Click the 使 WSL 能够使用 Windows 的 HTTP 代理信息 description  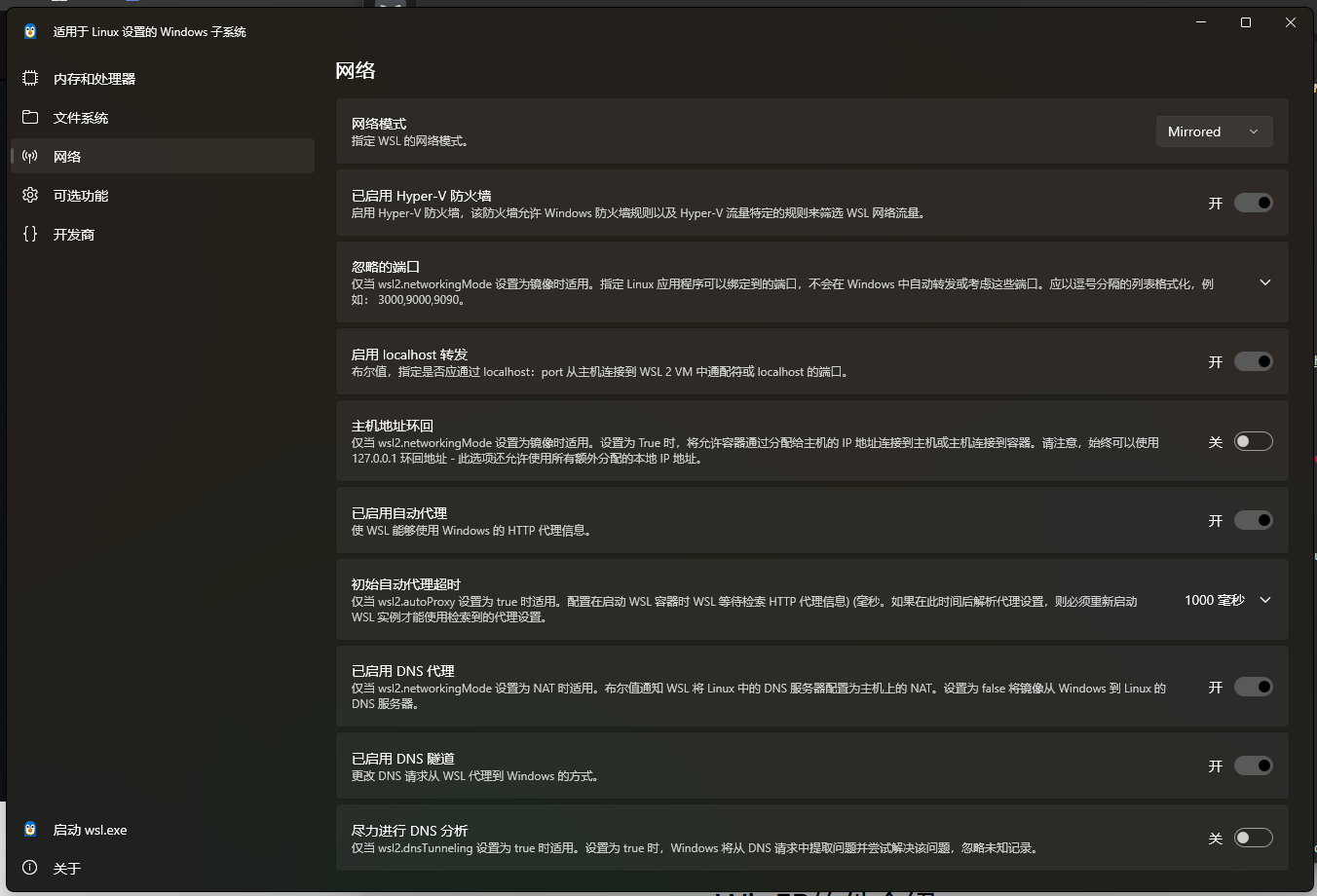472,531
